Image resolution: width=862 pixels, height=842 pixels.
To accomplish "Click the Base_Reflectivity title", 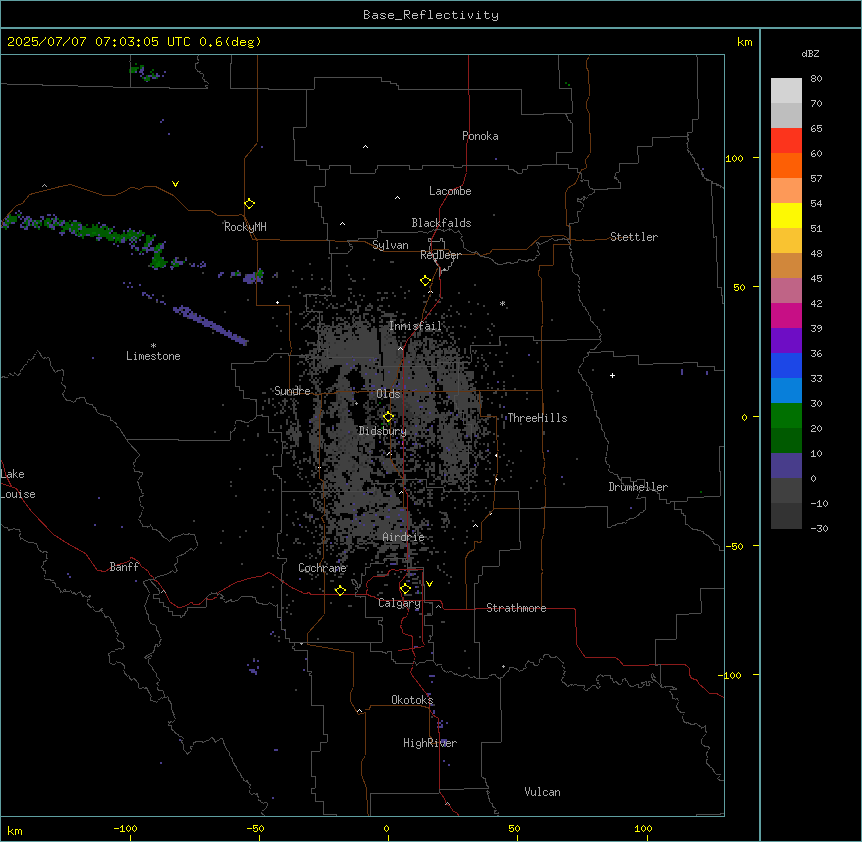I will pos(431,15).
